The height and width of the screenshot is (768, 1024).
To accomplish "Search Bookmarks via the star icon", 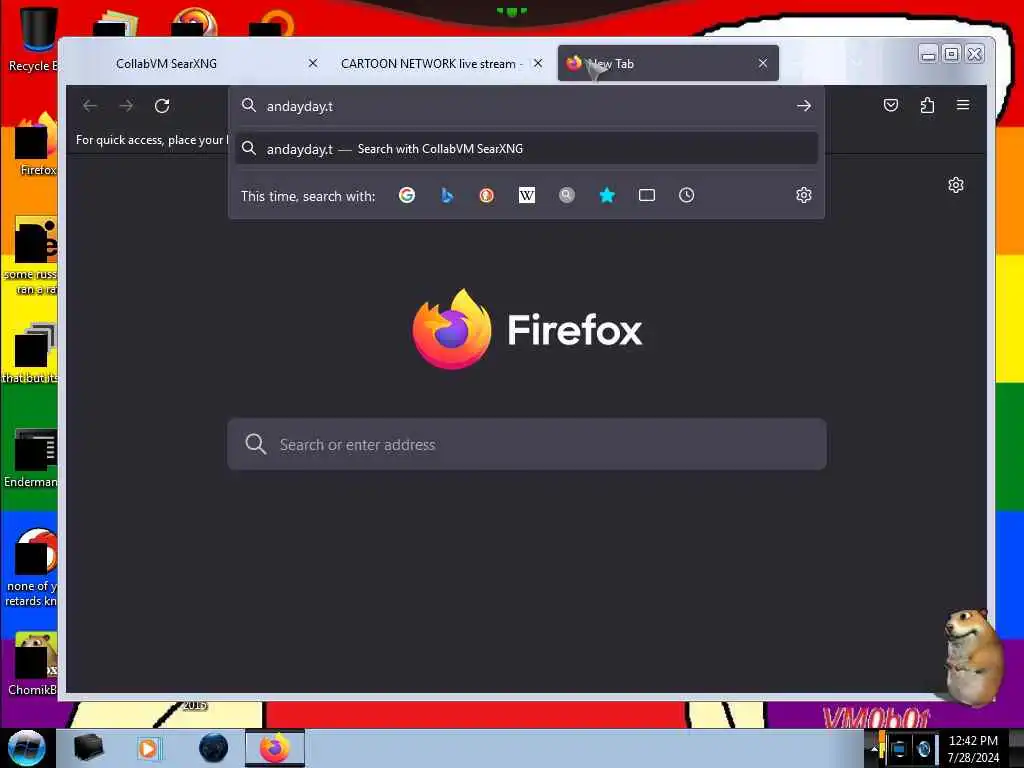I will coord(607,195).
